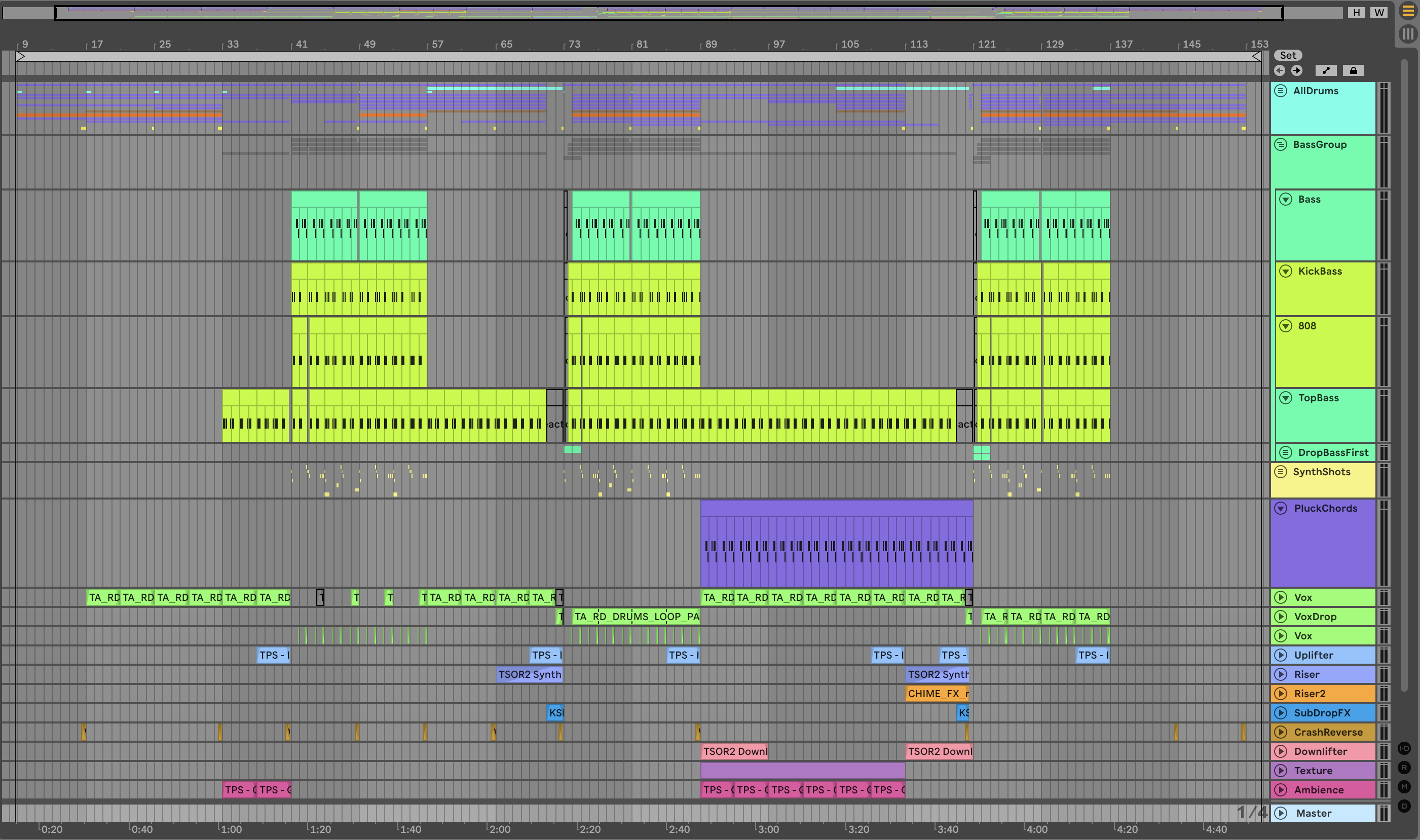The image size is (1420, 840).
Task: Show the I-O section toggle
Action: point(1404,748)
